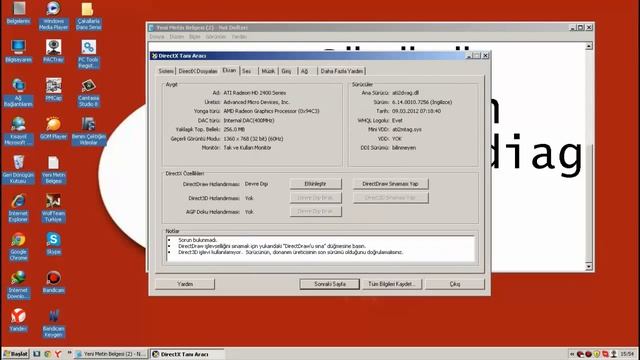Open the Bilgisayarım desktop icon
This screenshot has height=360, width=640.
[x=18, y=51]
